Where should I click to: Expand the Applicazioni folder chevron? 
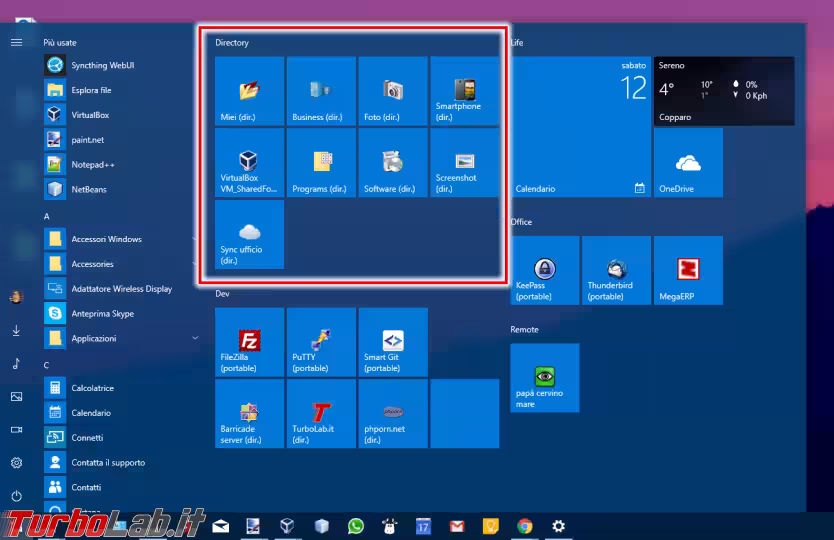[195, 338]
